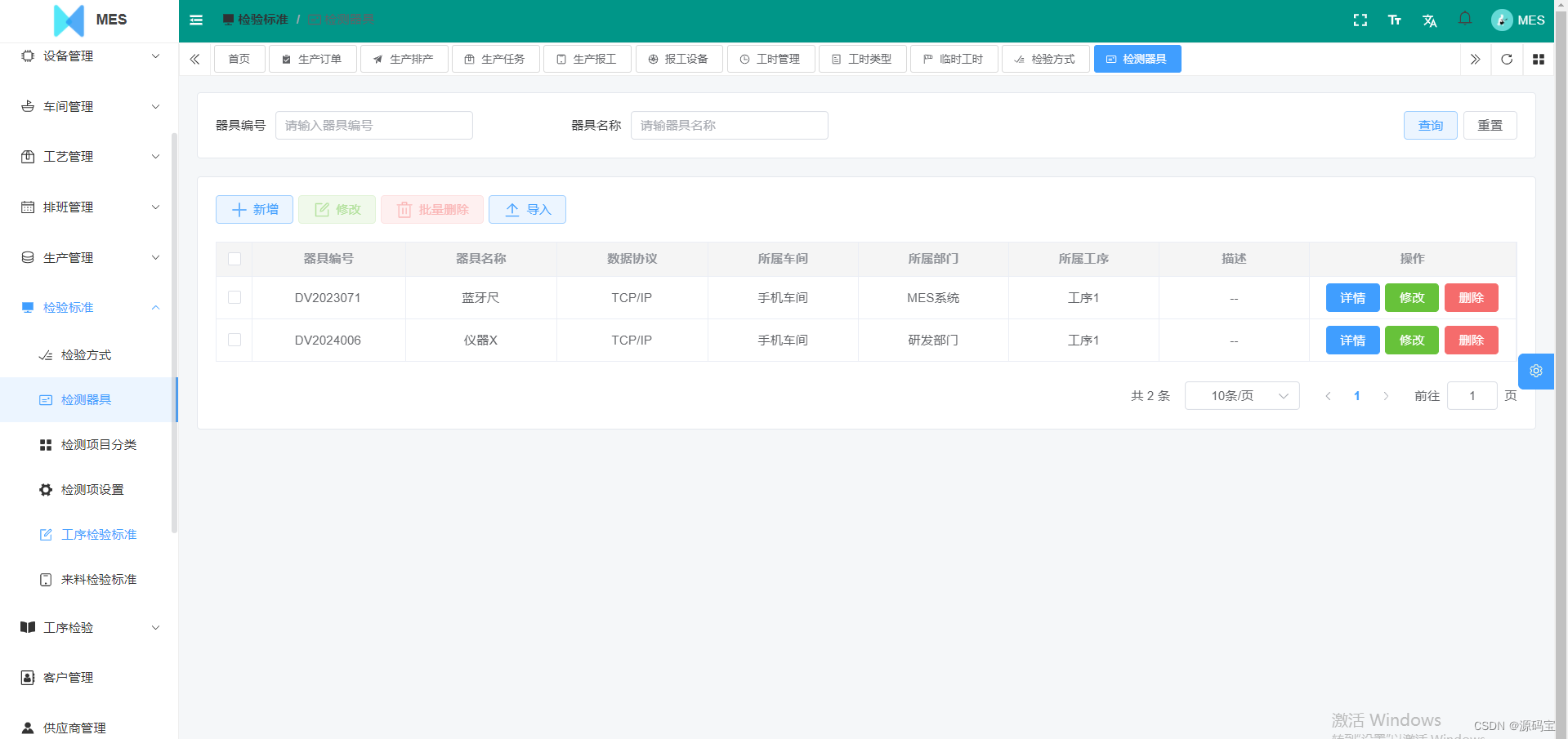
Task: Open notifications via the bell icon
Action: 1464,20
